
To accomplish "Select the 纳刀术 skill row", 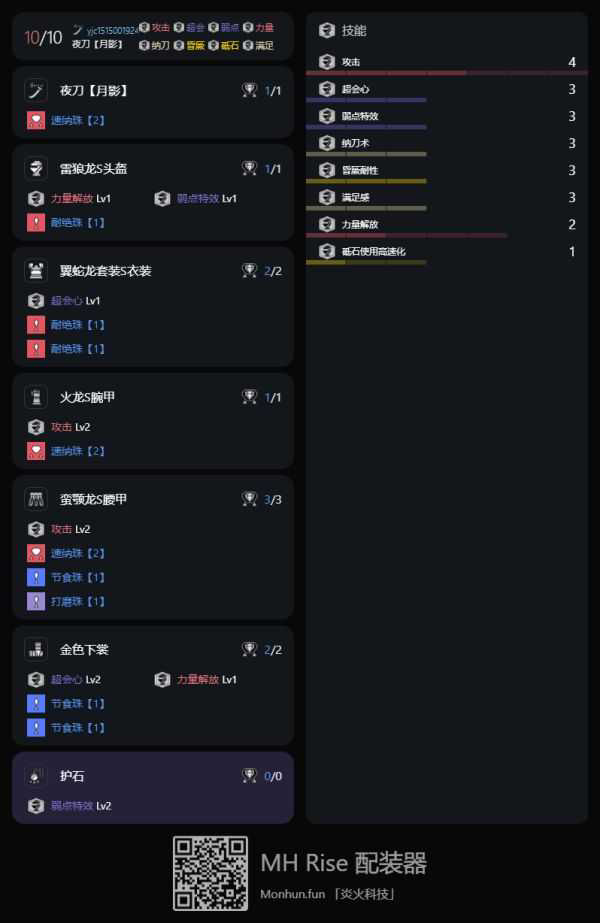I will (x=446, y=143).
